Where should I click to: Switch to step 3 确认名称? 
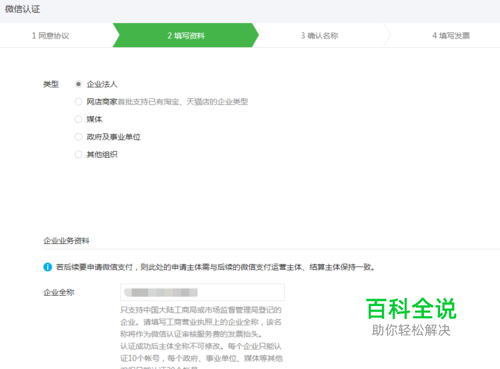tap(319, 36)
